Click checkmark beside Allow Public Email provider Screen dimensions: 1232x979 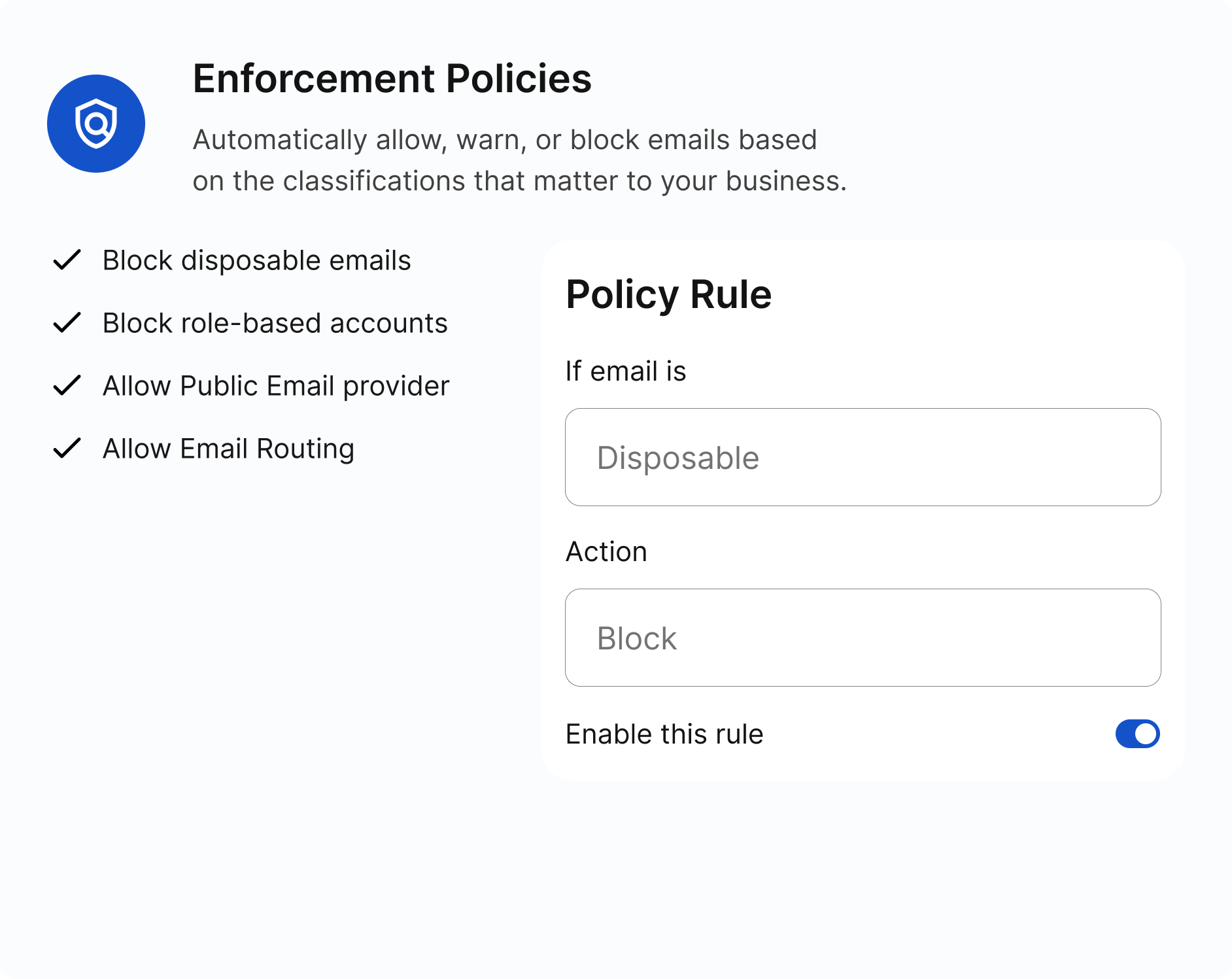click(x=67, y=385)
